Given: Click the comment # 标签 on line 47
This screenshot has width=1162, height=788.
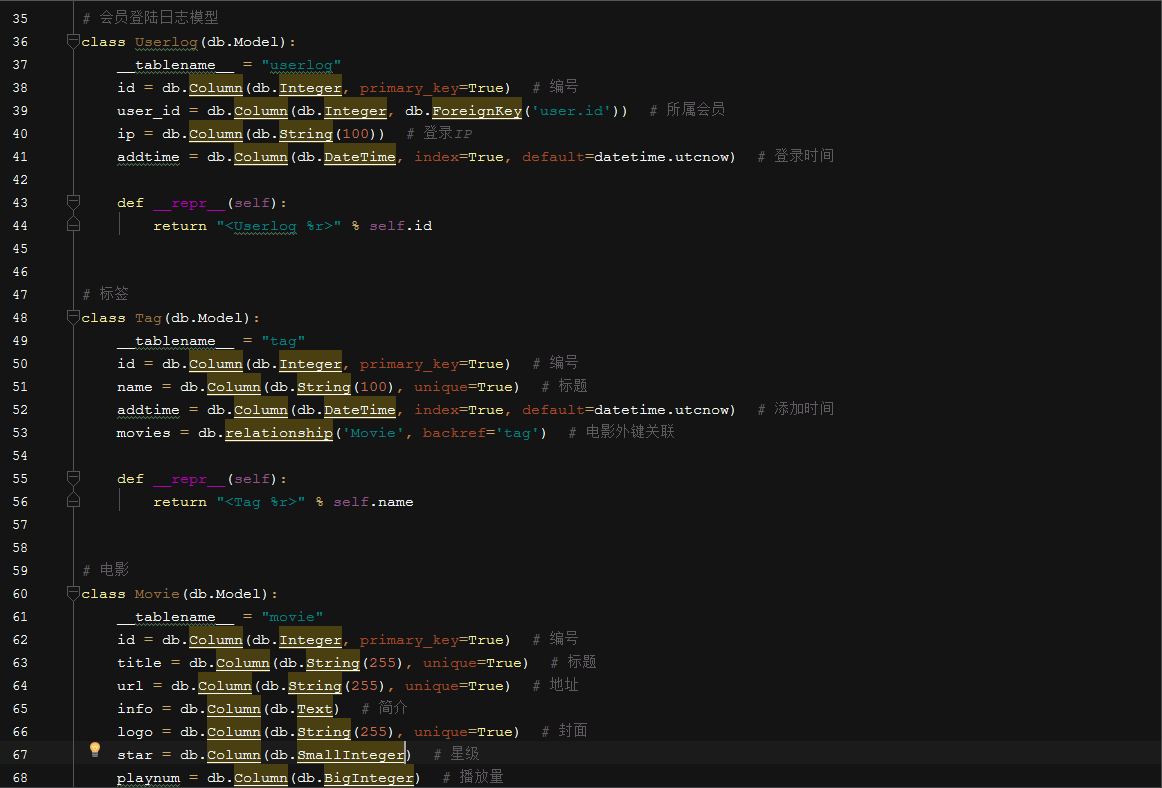Looking at the screenshot, I should click(x=105, y=294).
